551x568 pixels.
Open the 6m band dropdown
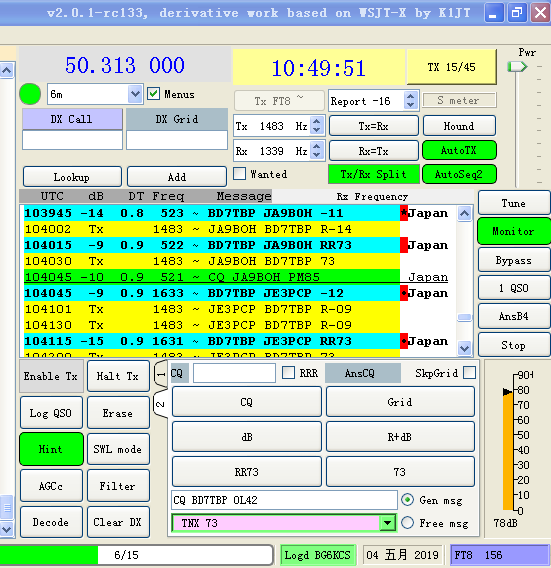[x=135, y=94]
